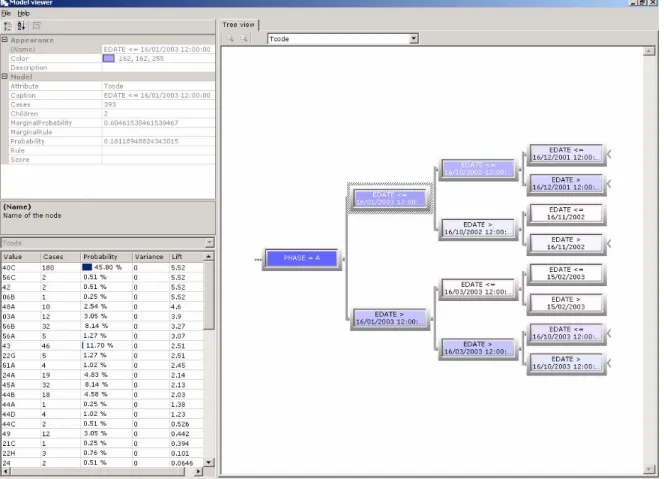Image resolution: width=664 pixels, height=479 pixels.
Task: Click the Score property row
Action: [112, 160]
